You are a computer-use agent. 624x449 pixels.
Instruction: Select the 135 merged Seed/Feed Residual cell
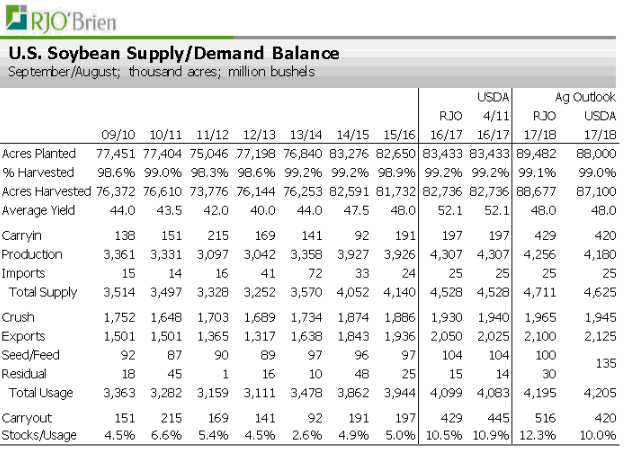(604, 362)
